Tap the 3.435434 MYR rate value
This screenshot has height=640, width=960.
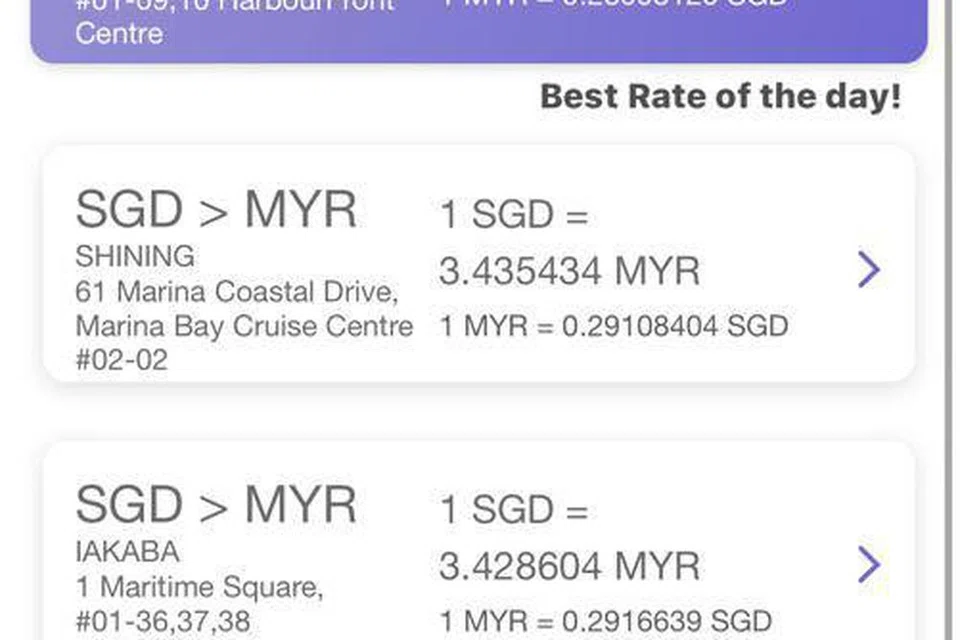point(569,271)
